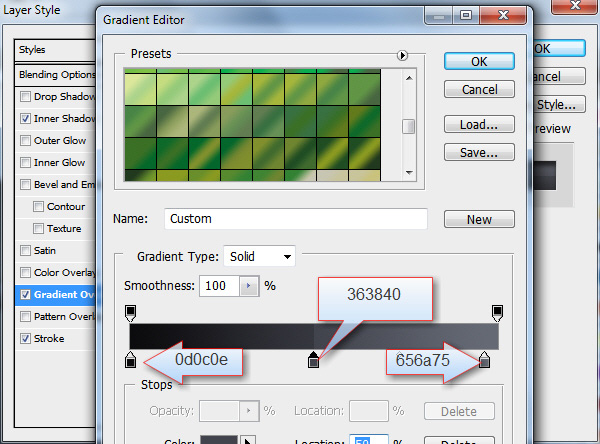
Task: Toggle Texture checkbox in Layer Style
Action: click(x=38, y=229)
